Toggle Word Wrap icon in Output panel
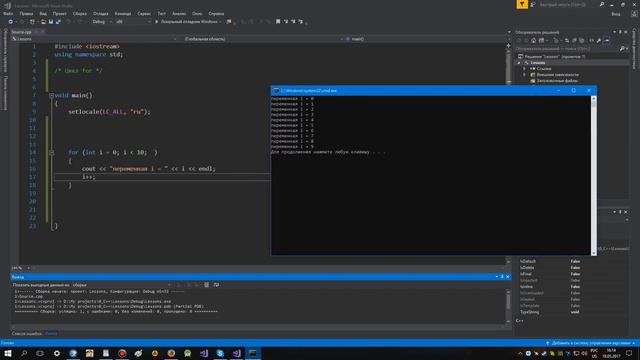This screenshot has width=640, height=360. pyautogui.click(x=216, y=285)
